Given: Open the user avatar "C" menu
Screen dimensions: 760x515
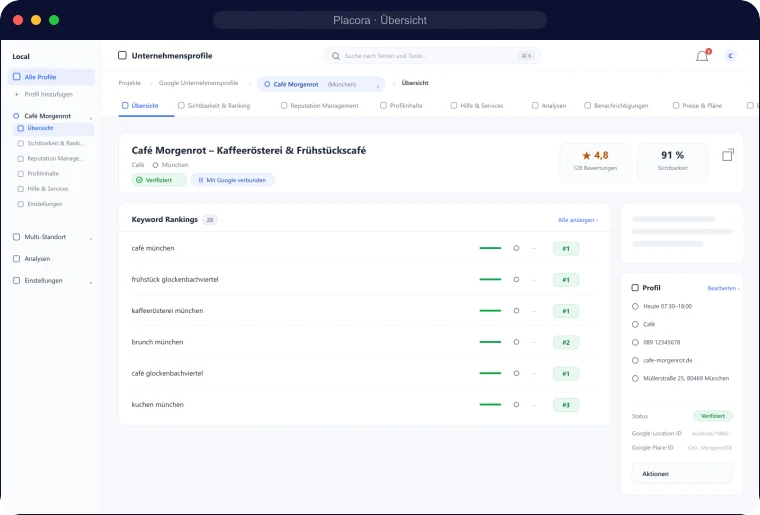Looking at the screenshot, I should pyautogui.click(x=730, y=56).
